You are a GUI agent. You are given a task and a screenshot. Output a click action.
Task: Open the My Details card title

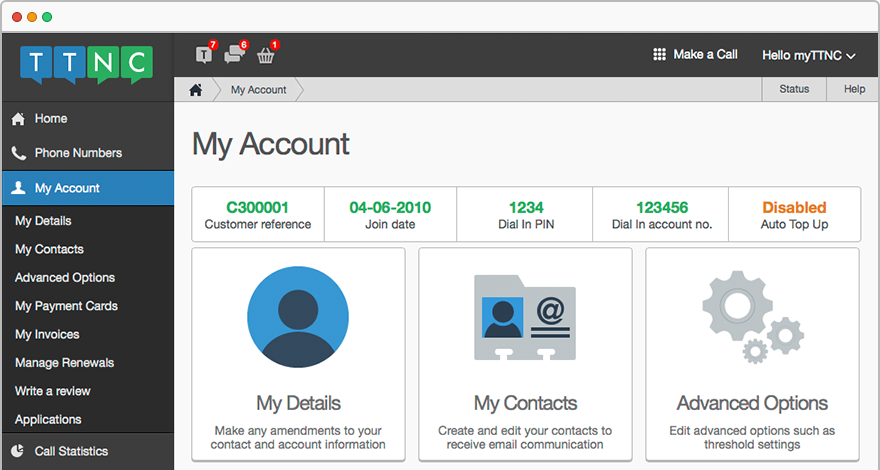coord(298,403)
